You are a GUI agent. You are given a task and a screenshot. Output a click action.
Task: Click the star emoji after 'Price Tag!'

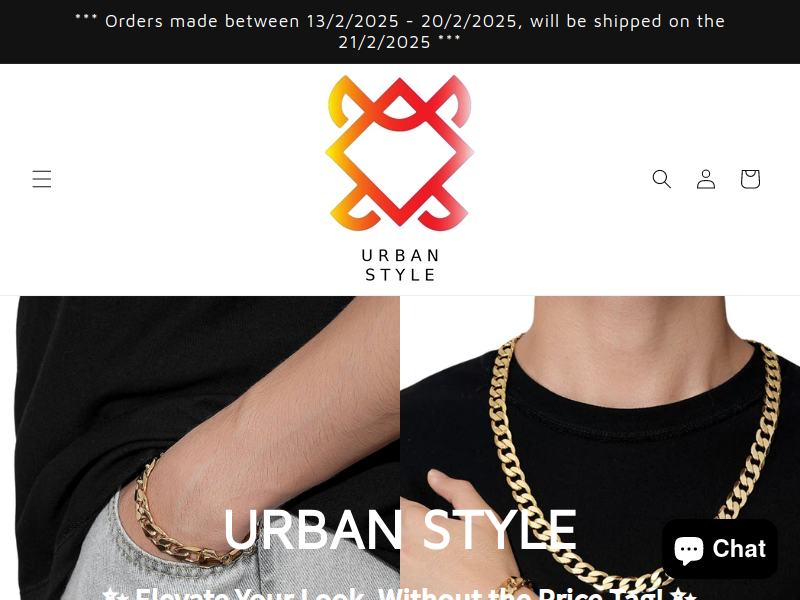click(x=684, y=595)
